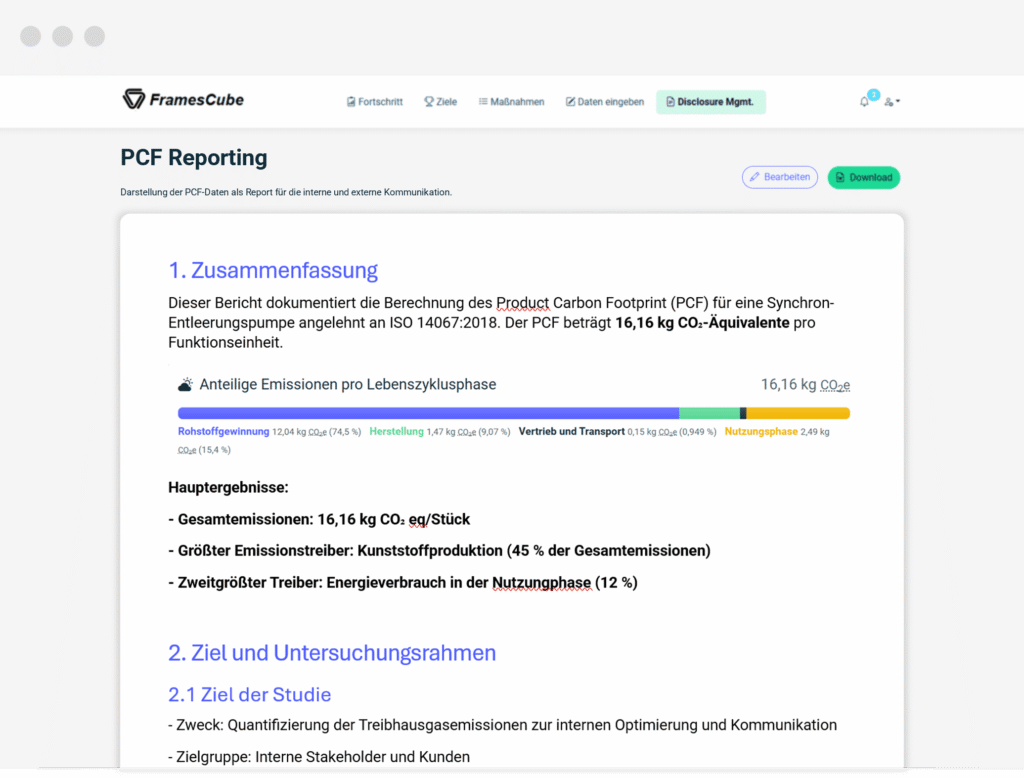The image size is (1024, 778).
Task: Click the Nutzungsphase legend label
Action: 761,432
